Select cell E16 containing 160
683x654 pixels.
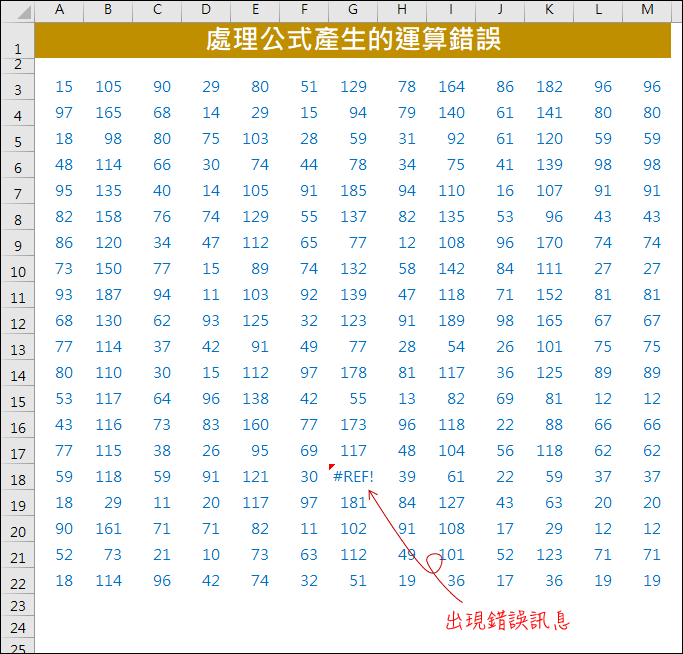[255, 425]
